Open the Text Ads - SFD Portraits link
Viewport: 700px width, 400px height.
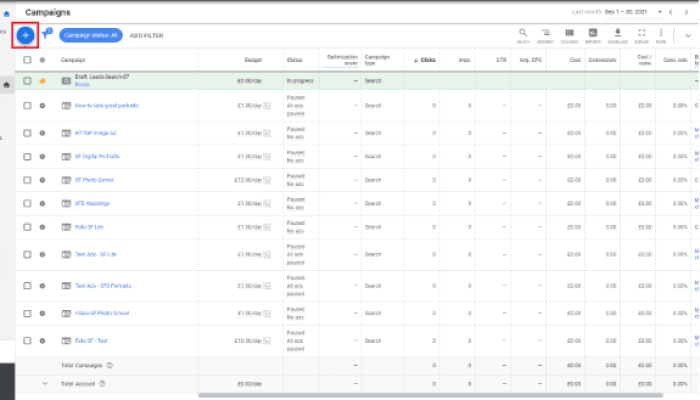pyautogui.click(x=103, y=286)
